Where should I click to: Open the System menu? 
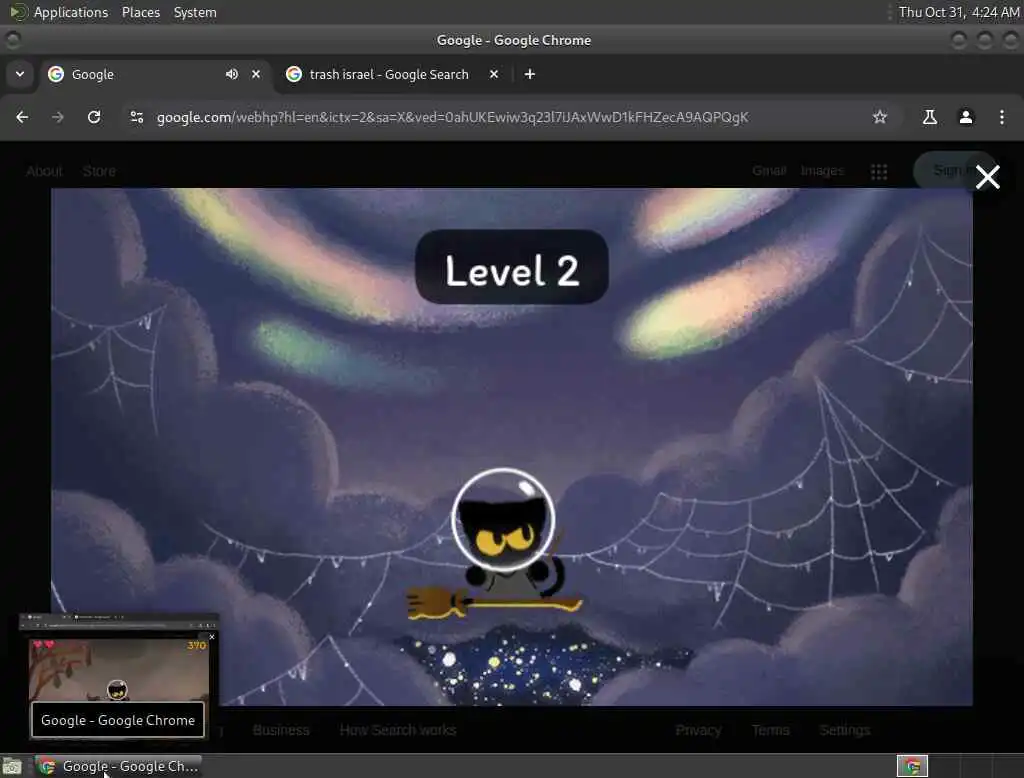(x=195, y=12)
